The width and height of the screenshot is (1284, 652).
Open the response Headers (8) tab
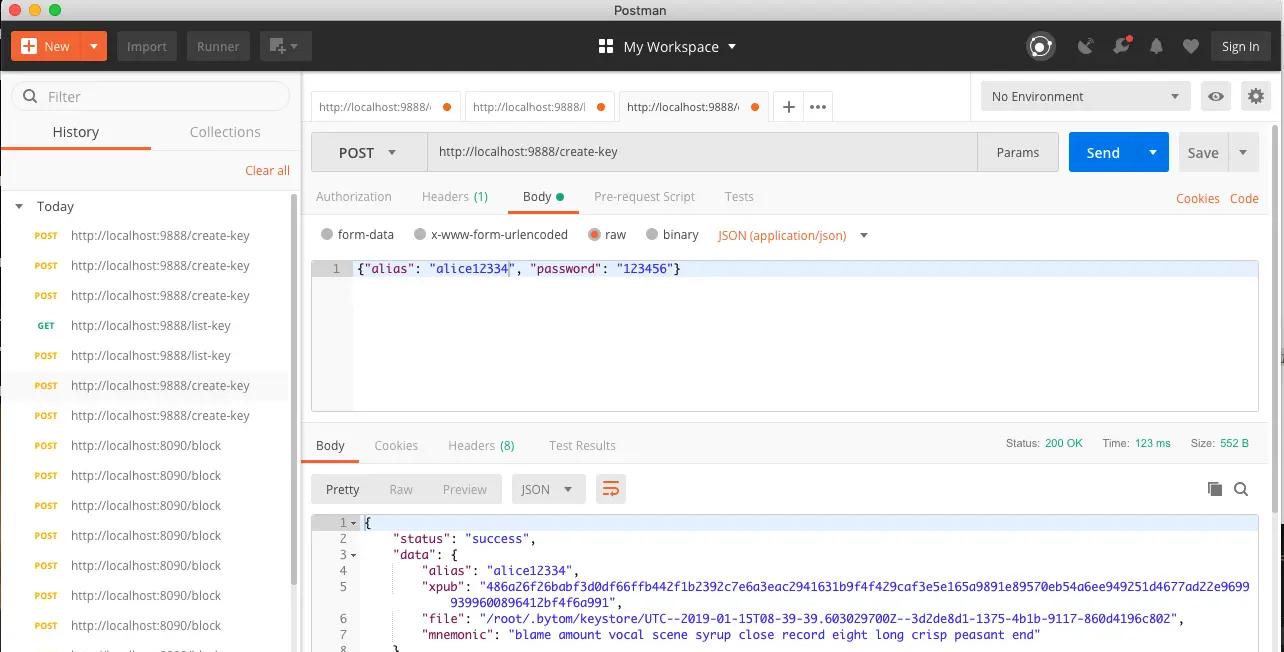481,446
